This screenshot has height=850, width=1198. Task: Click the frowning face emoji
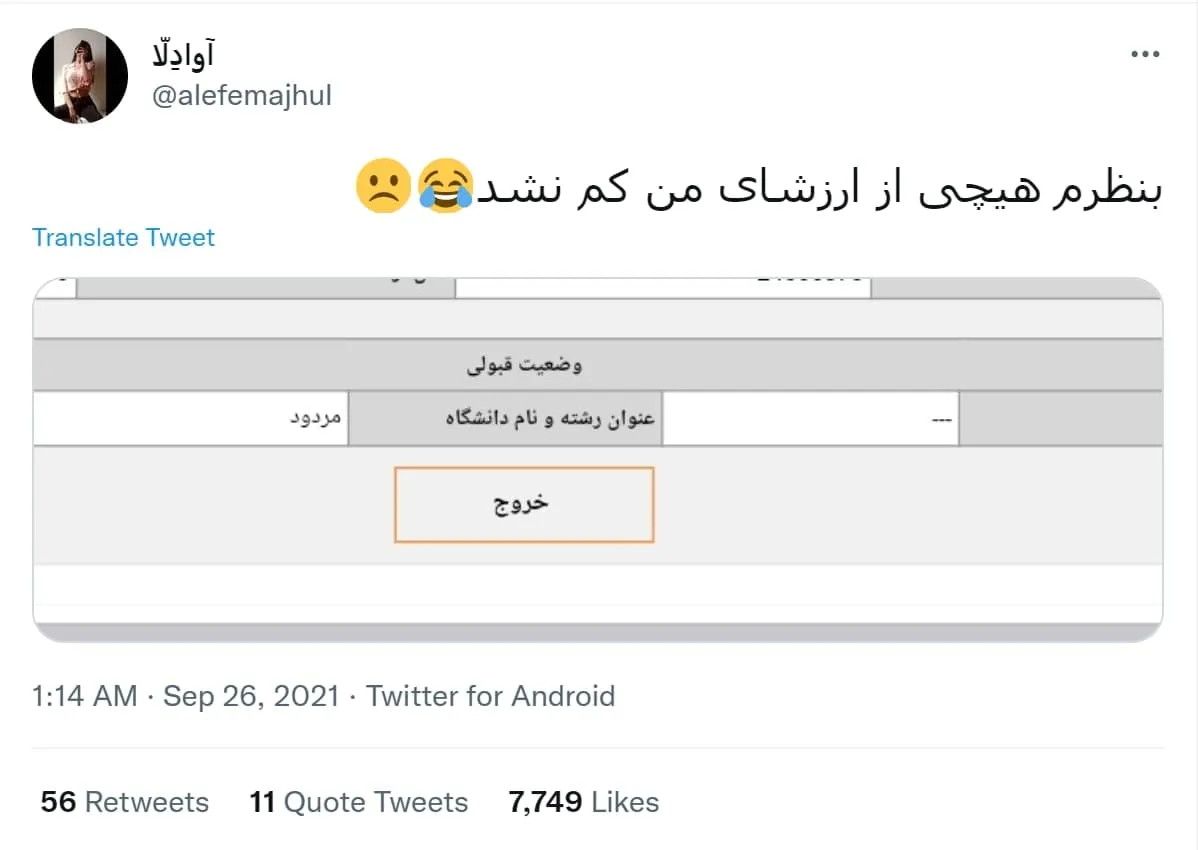tap(383, 185)
